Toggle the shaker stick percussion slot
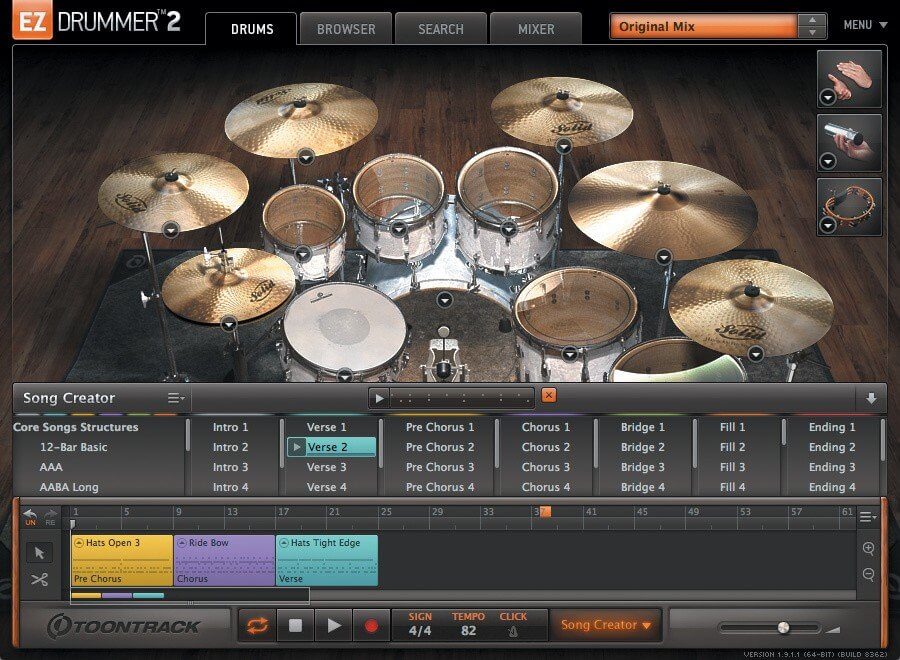900x660 pixels. click(x=849, y=142)
